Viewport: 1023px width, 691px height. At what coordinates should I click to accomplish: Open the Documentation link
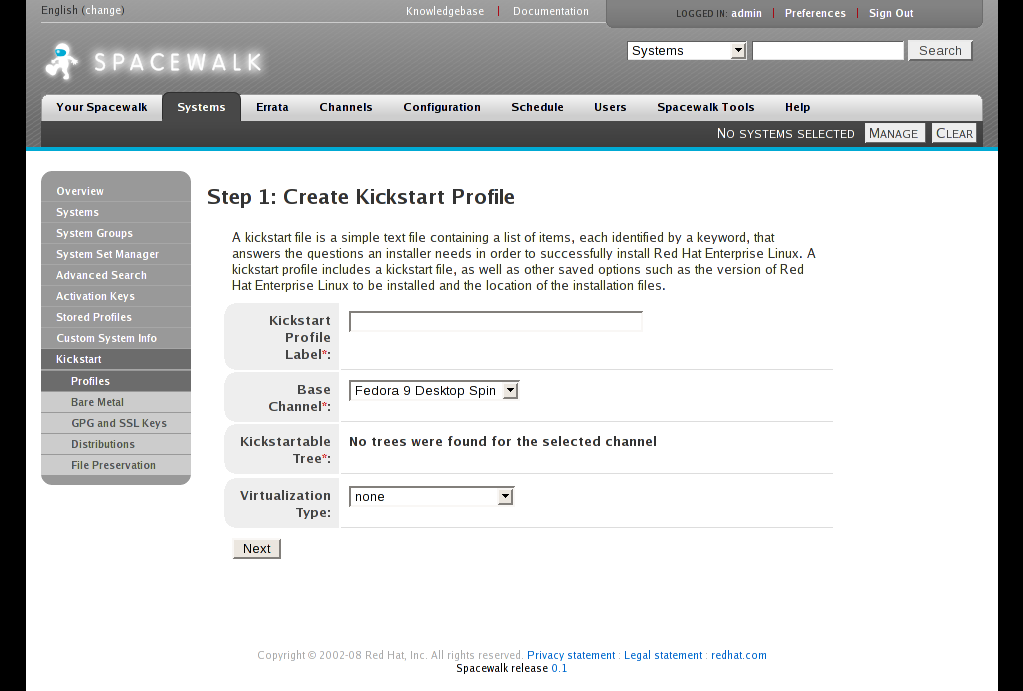click(551, 11)
